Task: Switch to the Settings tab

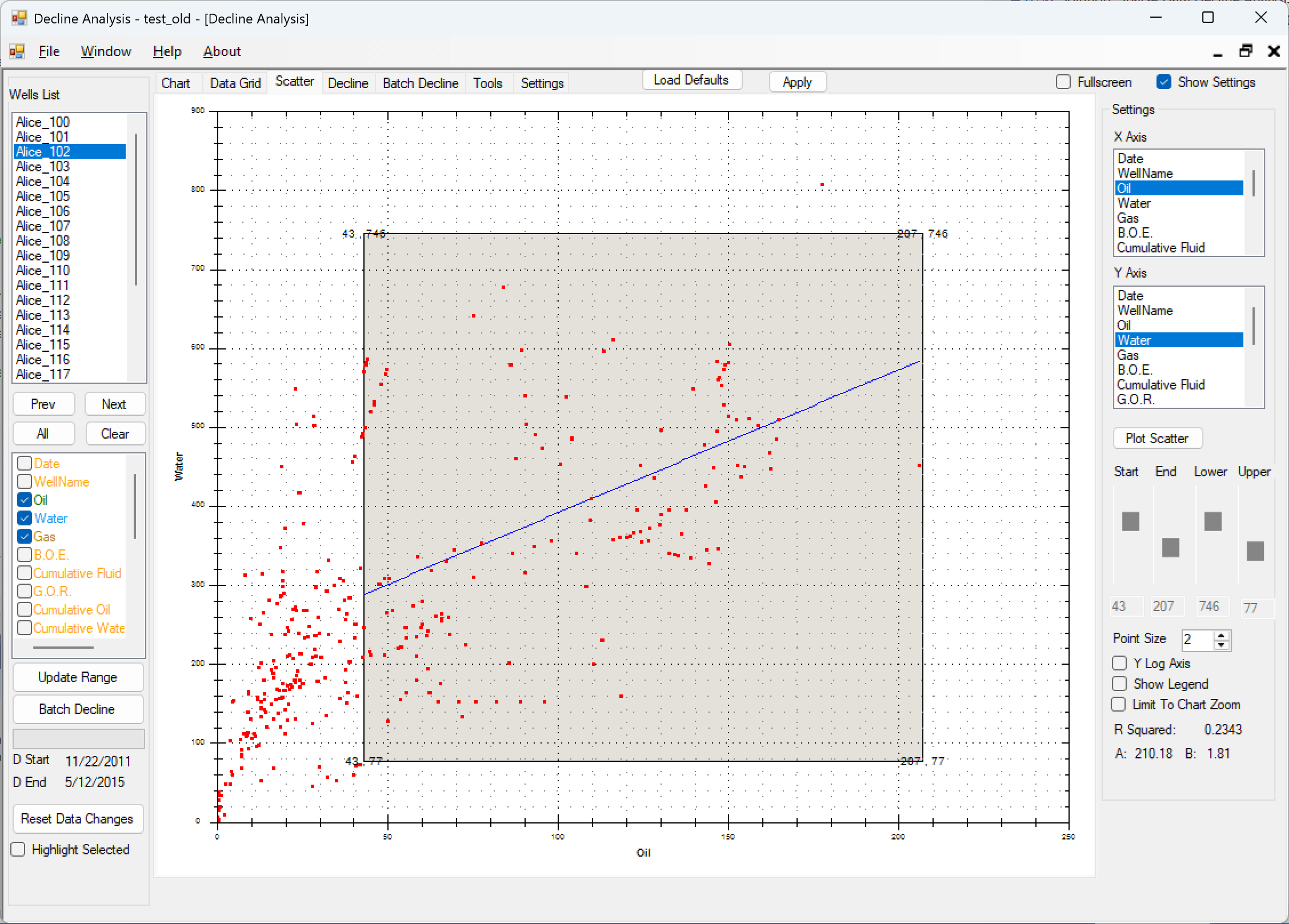Action: [x=542, y=83]
